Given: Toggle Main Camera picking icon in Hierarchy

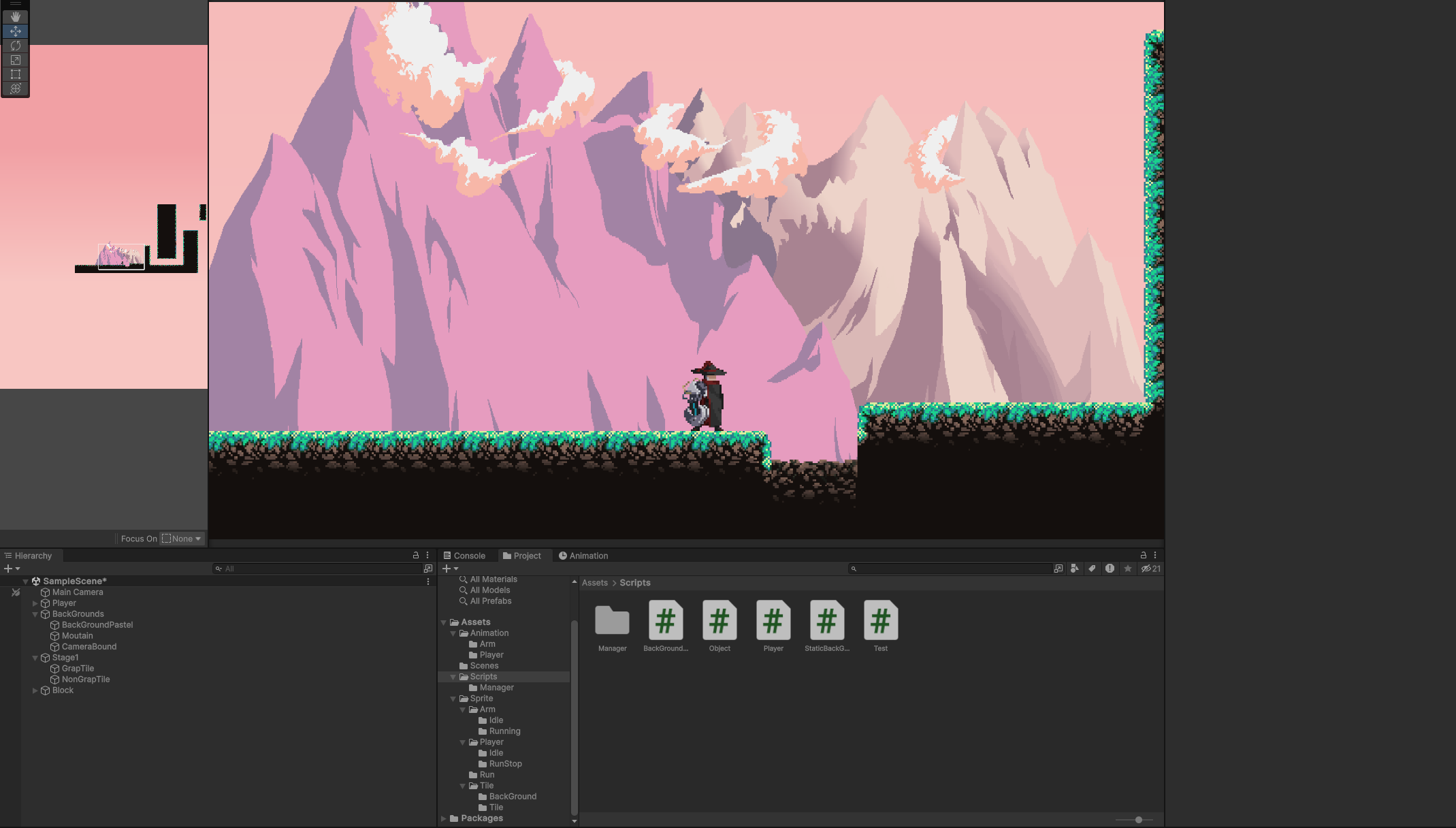Looking at the screenshot, I should point(16,592).
